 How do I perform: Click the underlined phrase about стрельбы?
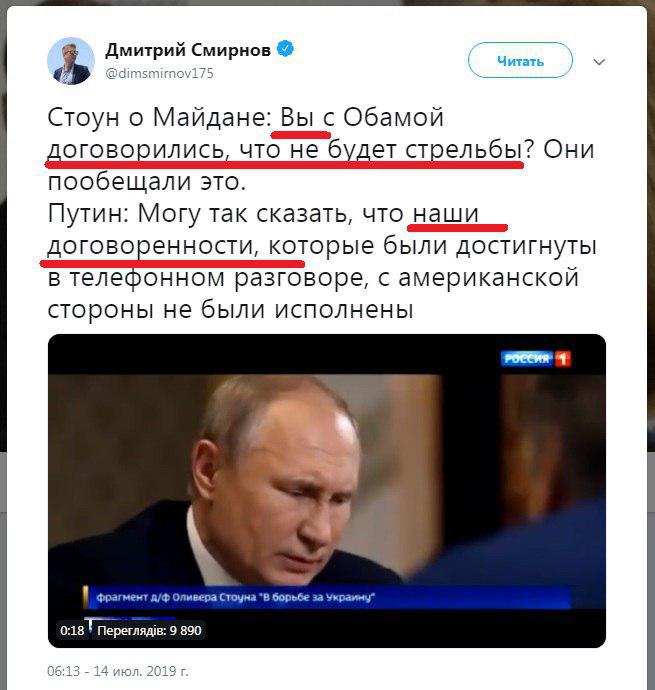pyautogui.click(x=284, y=150)
